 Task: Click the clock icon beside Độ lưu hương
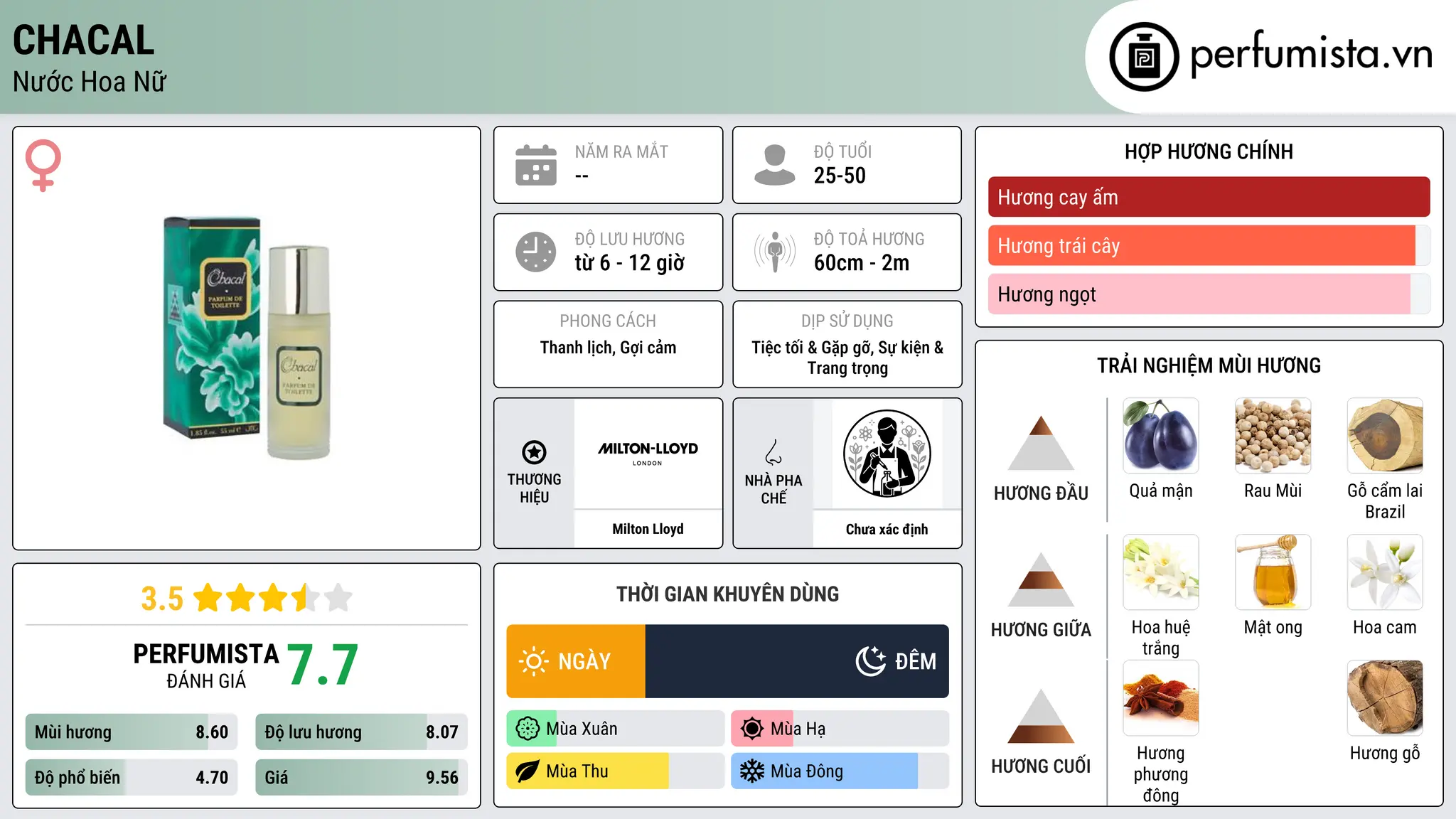click(x=536, y=252)
